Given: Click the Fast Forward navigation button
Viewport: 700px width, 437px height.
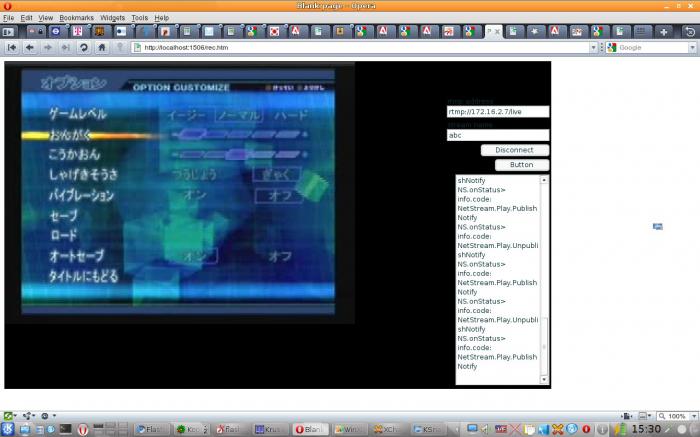Looking at the screenshot, I should [66, 47].
